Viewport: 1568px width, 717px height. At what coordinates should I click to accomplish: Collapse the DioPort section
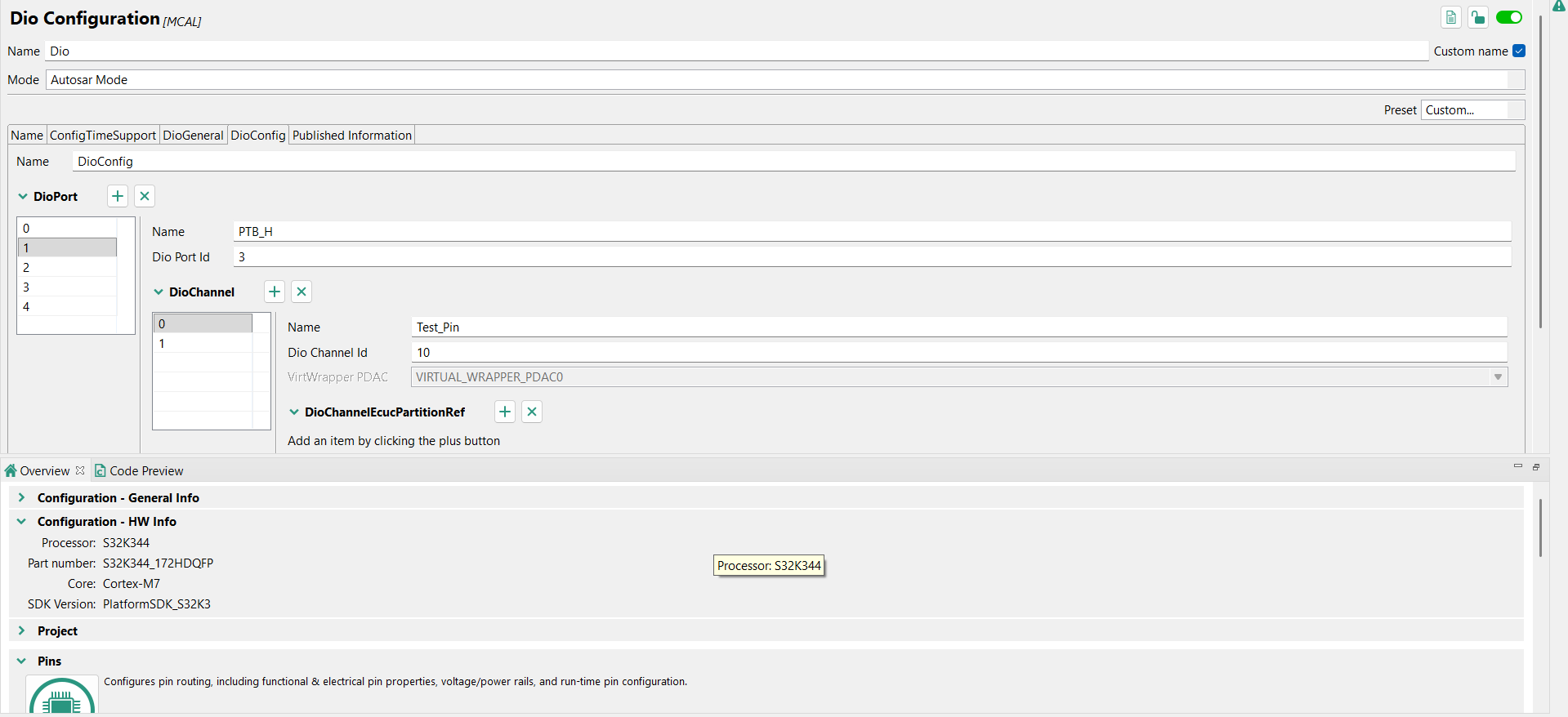click(x=23, y=197)
